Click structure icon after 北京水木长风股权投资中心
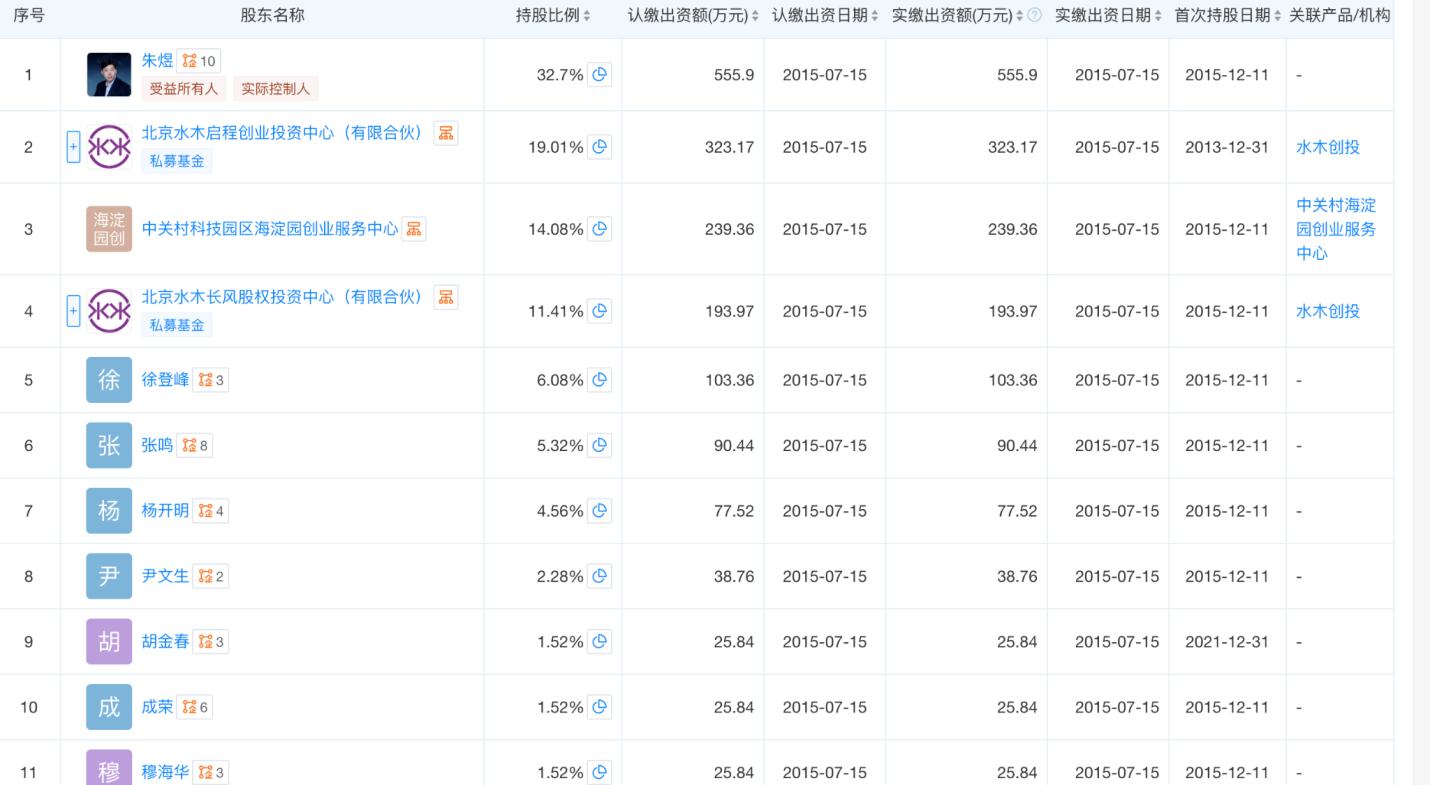This screenshot has width=1430, height=785. click(x=446, y=297)
